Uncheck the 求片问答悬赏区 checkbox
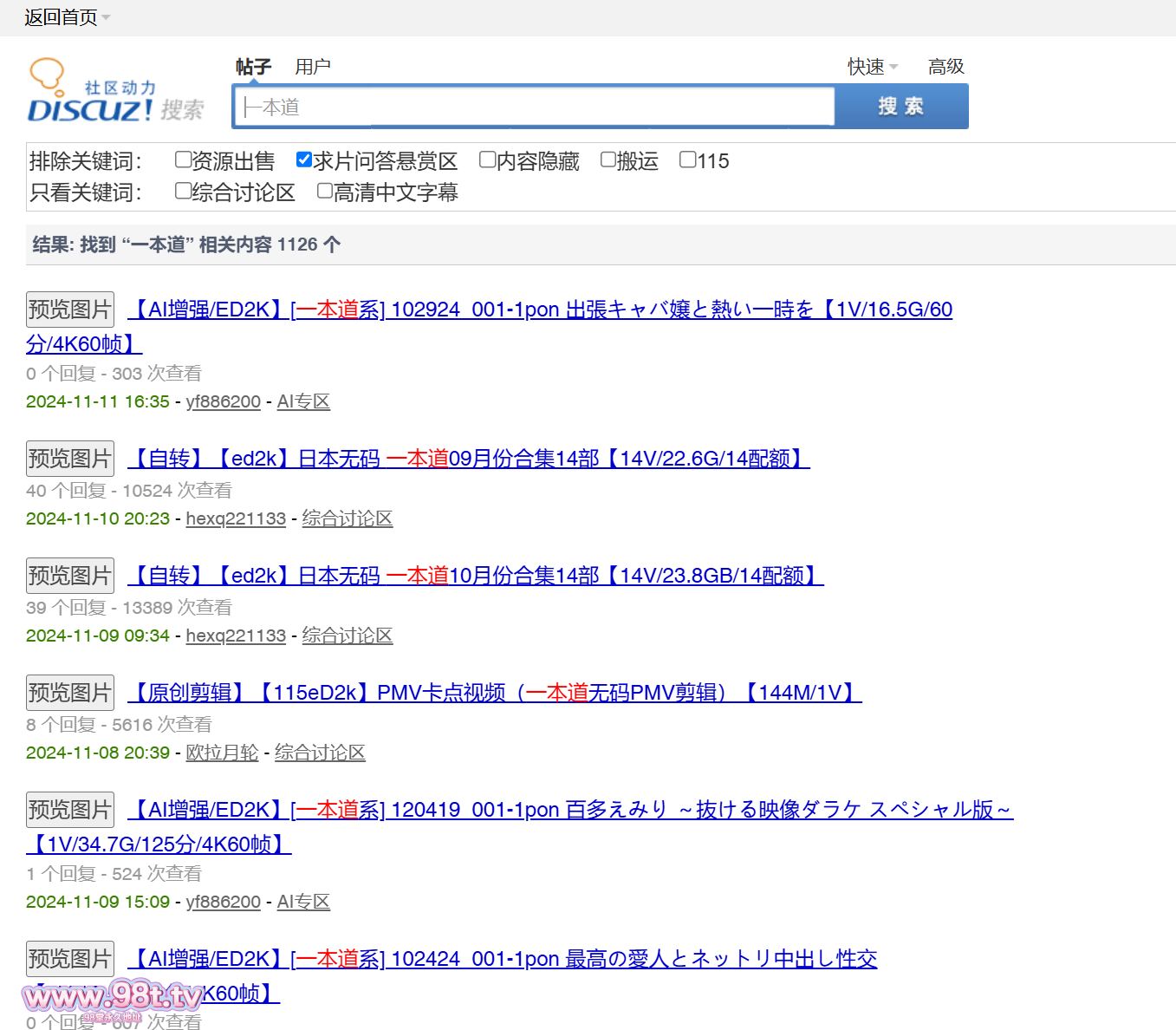The image size is (1176, 1030). pyautogui.click(x=304, y=160)
